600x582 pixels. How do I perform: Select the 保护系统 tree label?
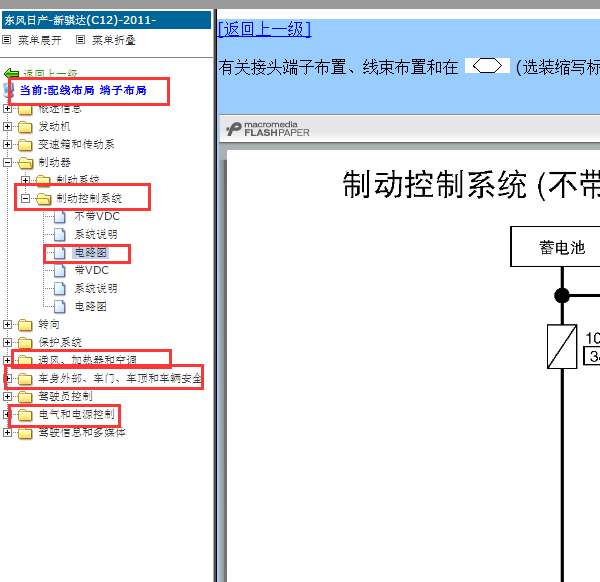point(60,342)
